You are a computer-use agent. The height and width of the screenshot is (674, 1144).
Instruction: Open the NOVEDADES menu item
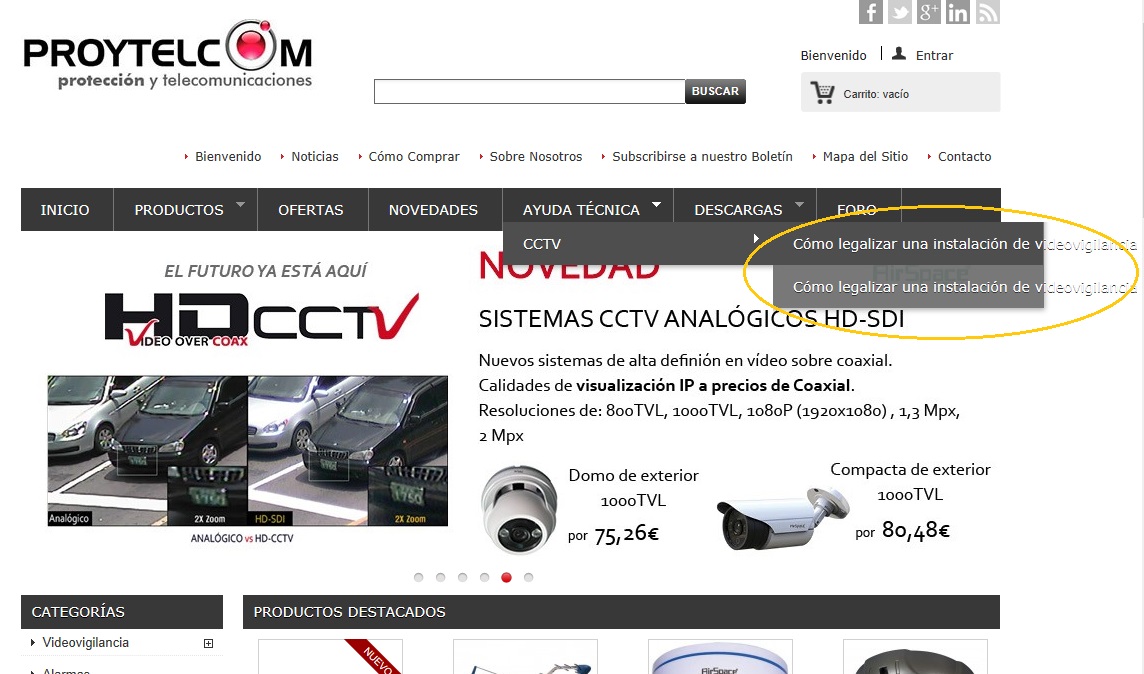click(433, 210)
